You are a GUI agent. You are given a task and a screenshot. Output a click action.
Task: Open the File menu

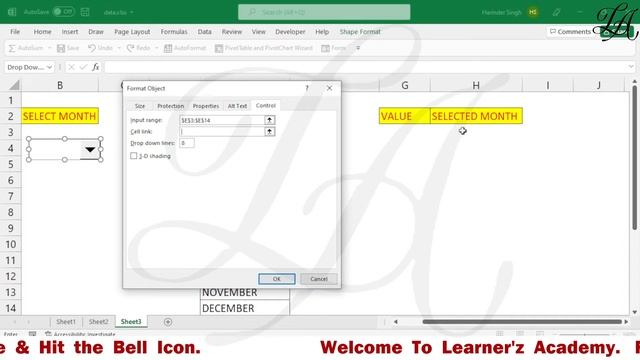(15, 32)
